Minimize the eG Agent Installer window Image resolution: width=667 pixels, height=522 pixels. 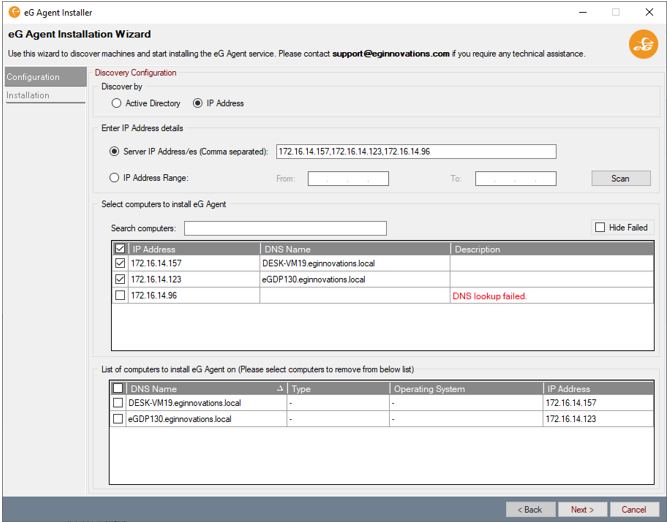click(583, 12)
